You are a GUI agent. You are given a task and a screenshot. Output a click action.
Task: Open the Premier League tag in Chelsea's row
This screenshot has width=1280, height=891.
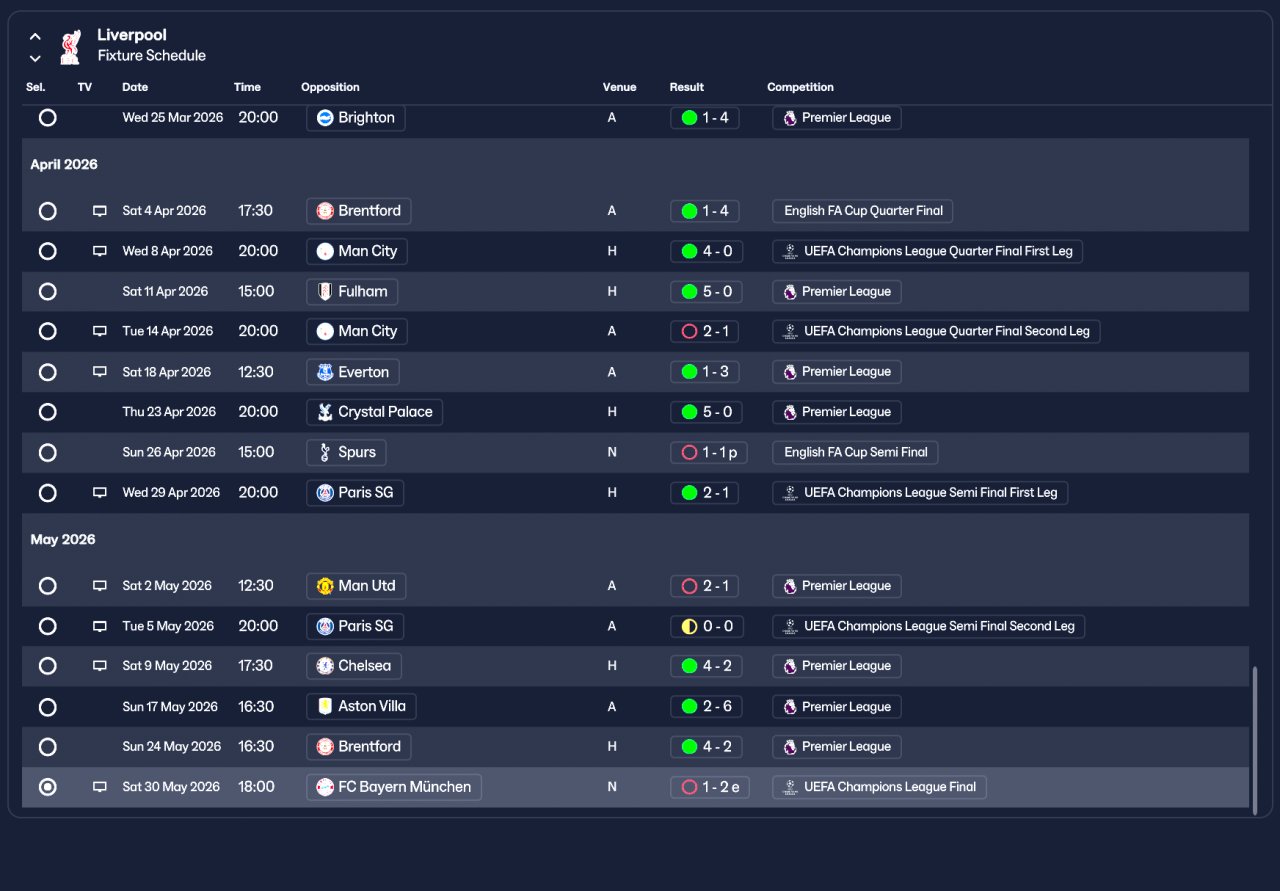coord(837,666)
